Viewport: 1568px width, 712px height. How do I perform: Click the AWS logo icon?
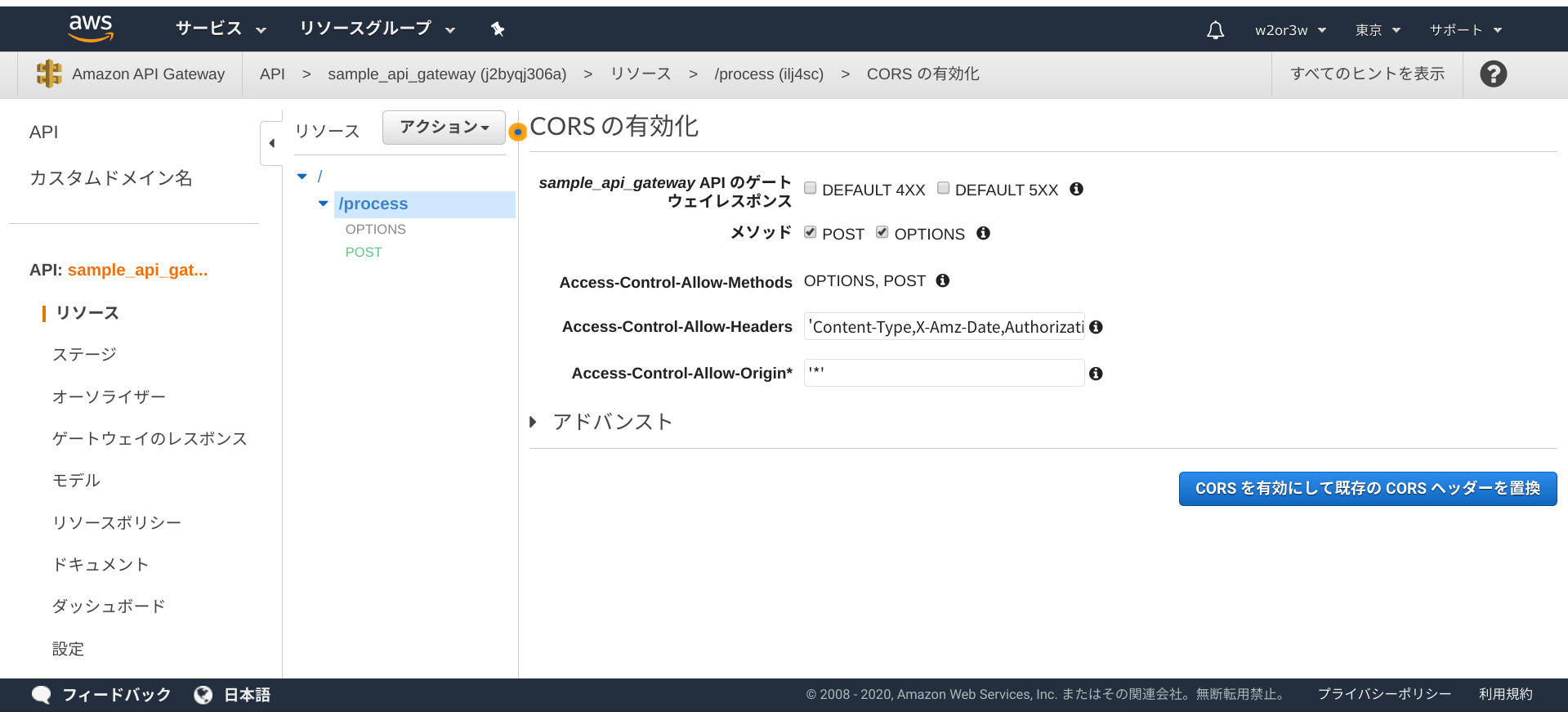point(91,29)
